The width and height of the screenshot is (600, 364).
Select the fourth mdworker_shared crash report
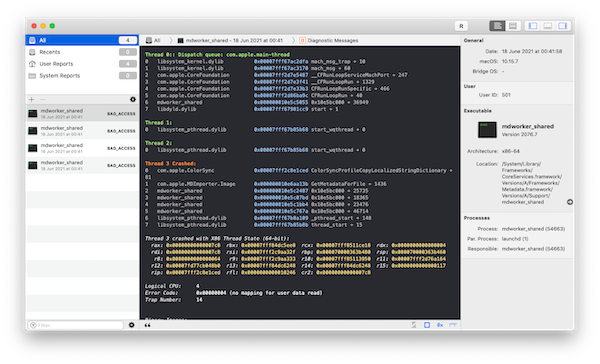point(82,165)
